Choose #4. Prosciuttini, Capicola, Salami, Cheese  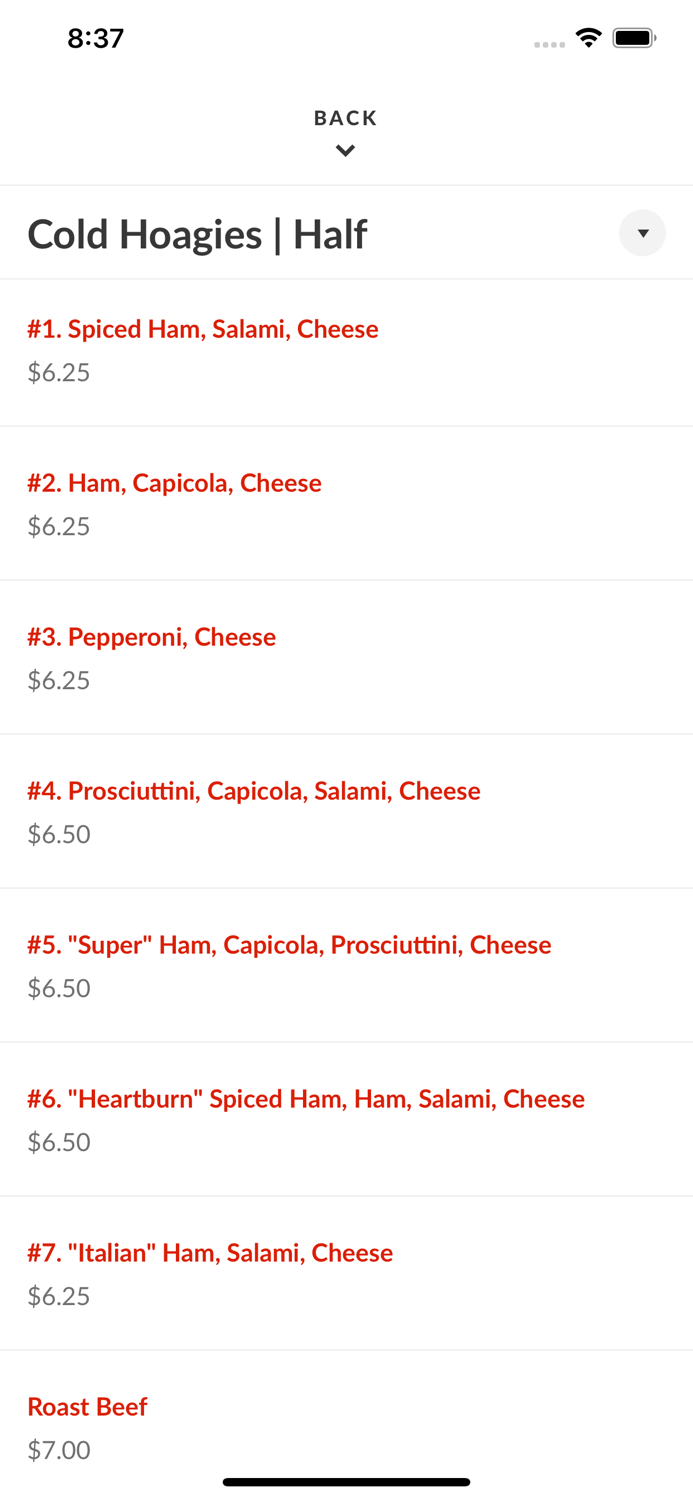coord(253,791)
